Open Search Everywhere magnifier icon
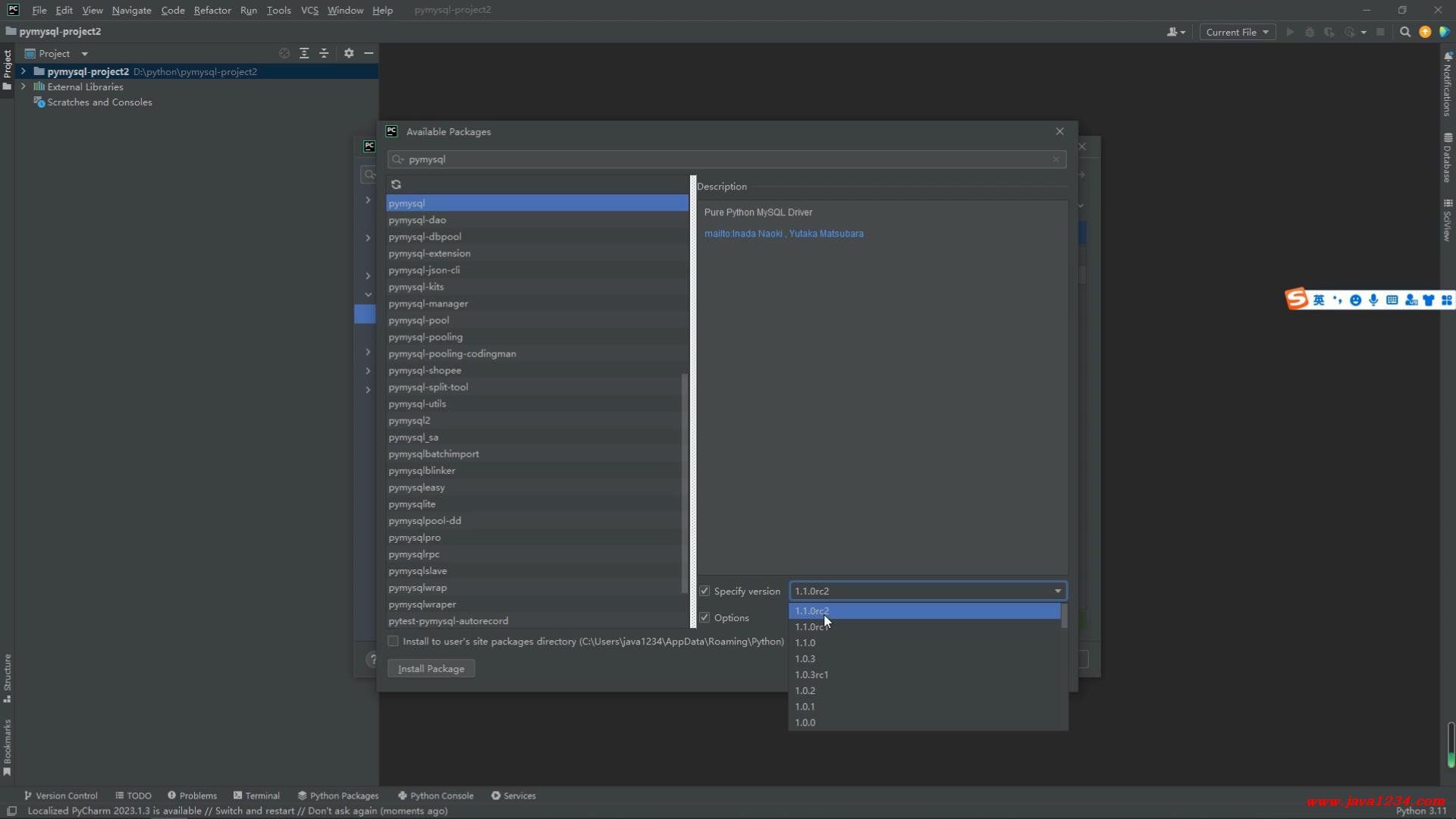Screen dimensions: 1456x819 (1405, 32)
